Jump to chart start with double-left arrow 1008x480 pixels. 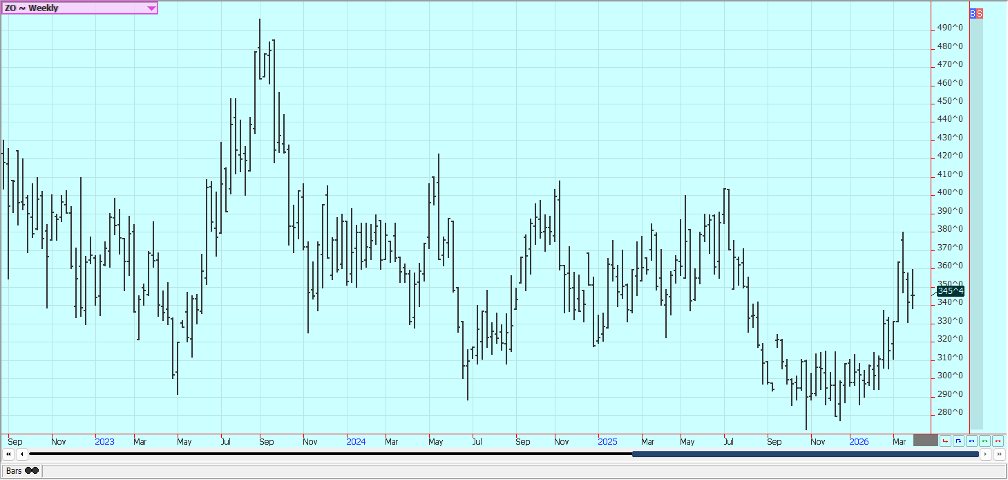pos(9,454)
